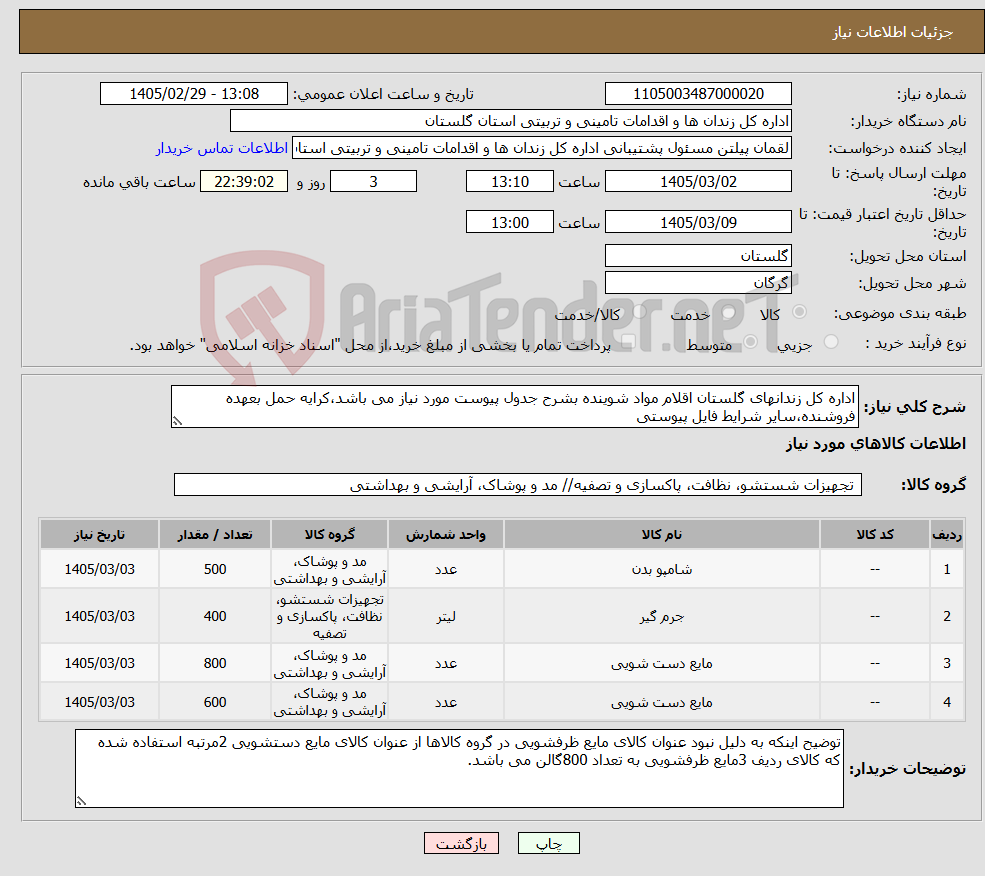Click resize handle of need description textarea

(x=177, y=422)
